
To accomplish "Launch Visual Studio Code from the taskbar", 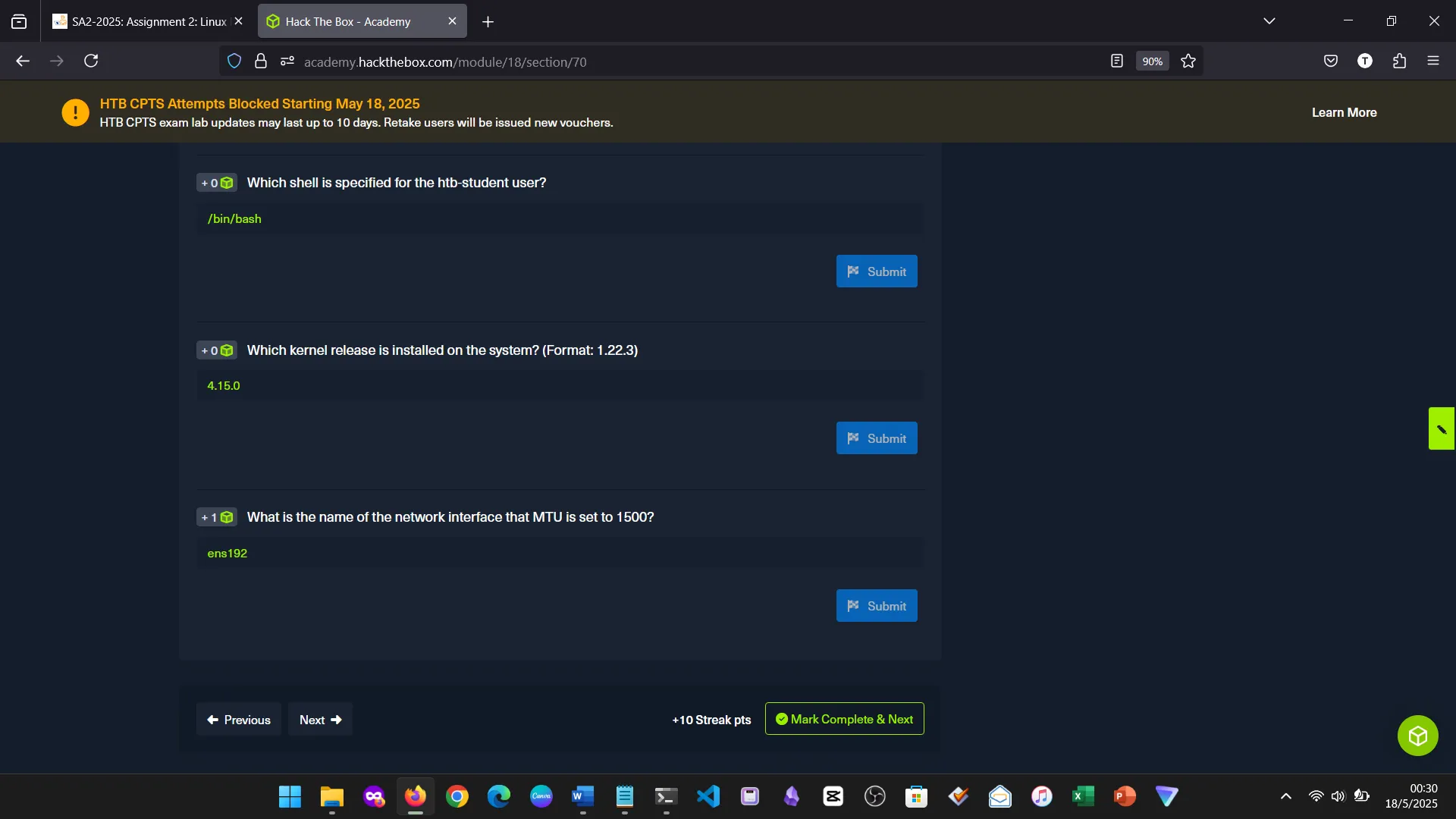I will pos(708,796).
